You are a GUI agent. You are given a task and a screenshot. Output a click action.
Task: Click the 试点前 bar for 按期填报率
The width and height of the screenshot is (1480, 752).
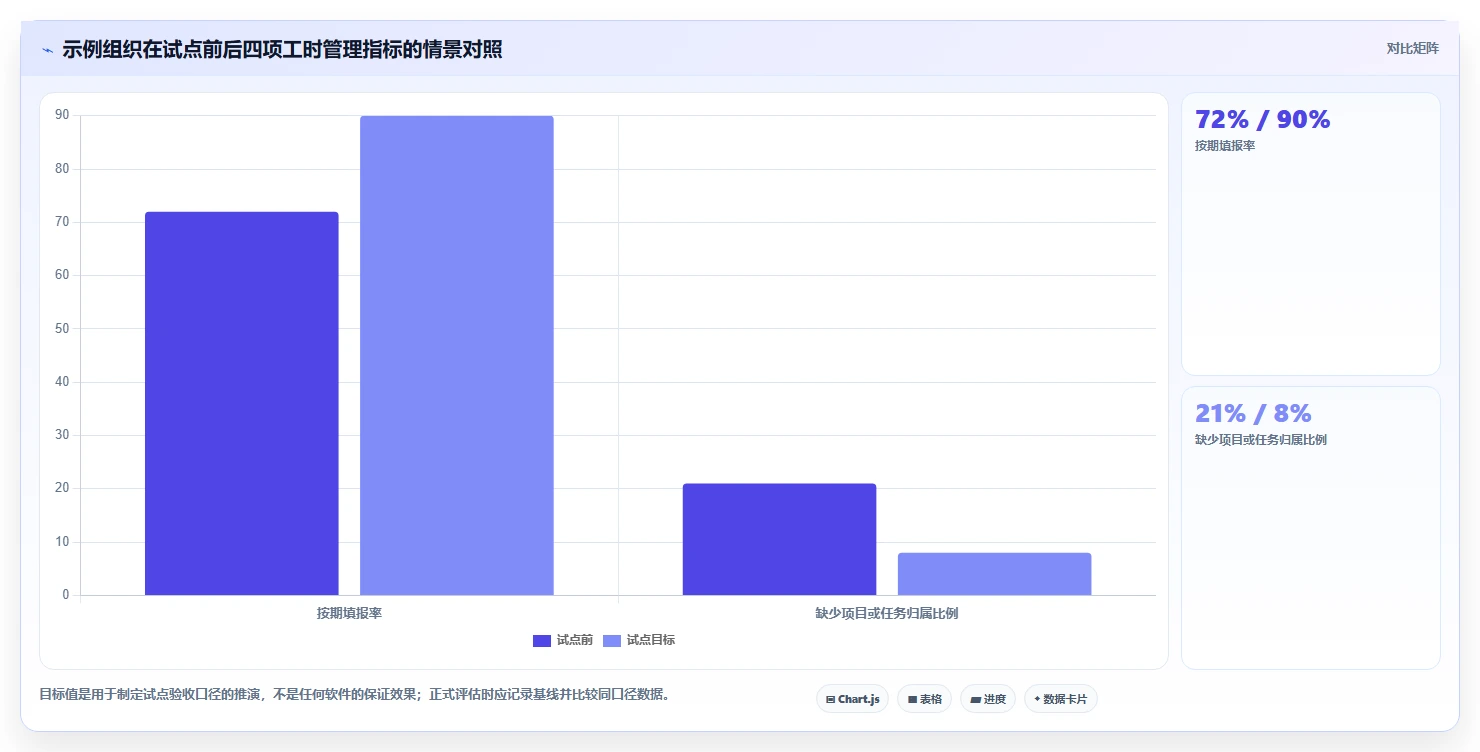click(242, 403)
